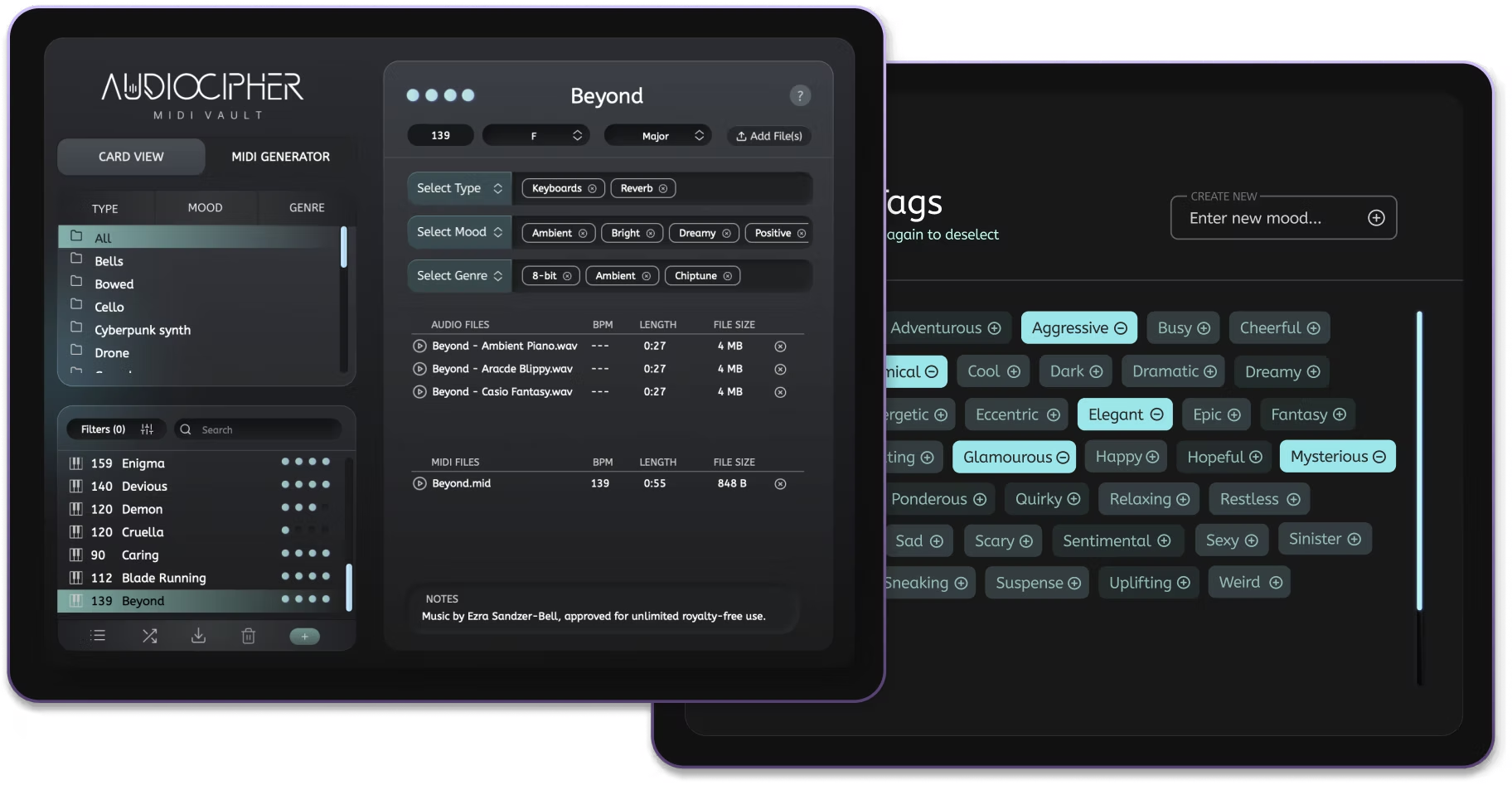This screenshot has height=785, width=1512.
Task: Click the green plus button below the song list
Action: 304,635
